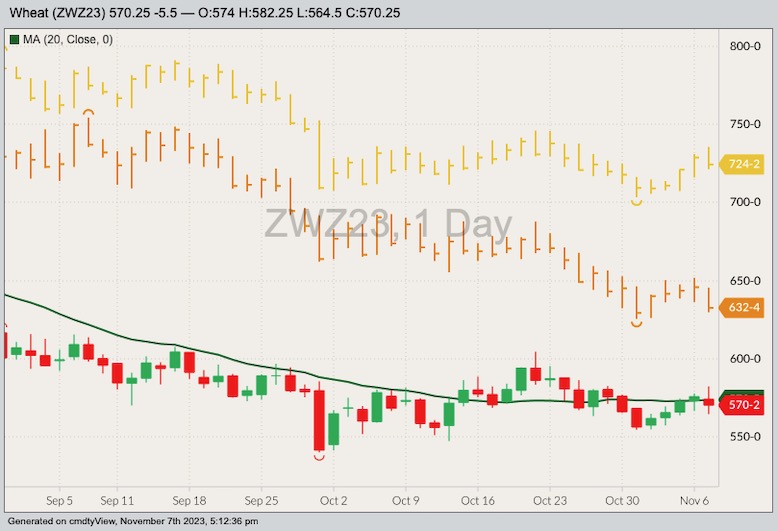
Task: Click the Oct 9 date label
Action: pyautogui.click(x=405, y=500)
